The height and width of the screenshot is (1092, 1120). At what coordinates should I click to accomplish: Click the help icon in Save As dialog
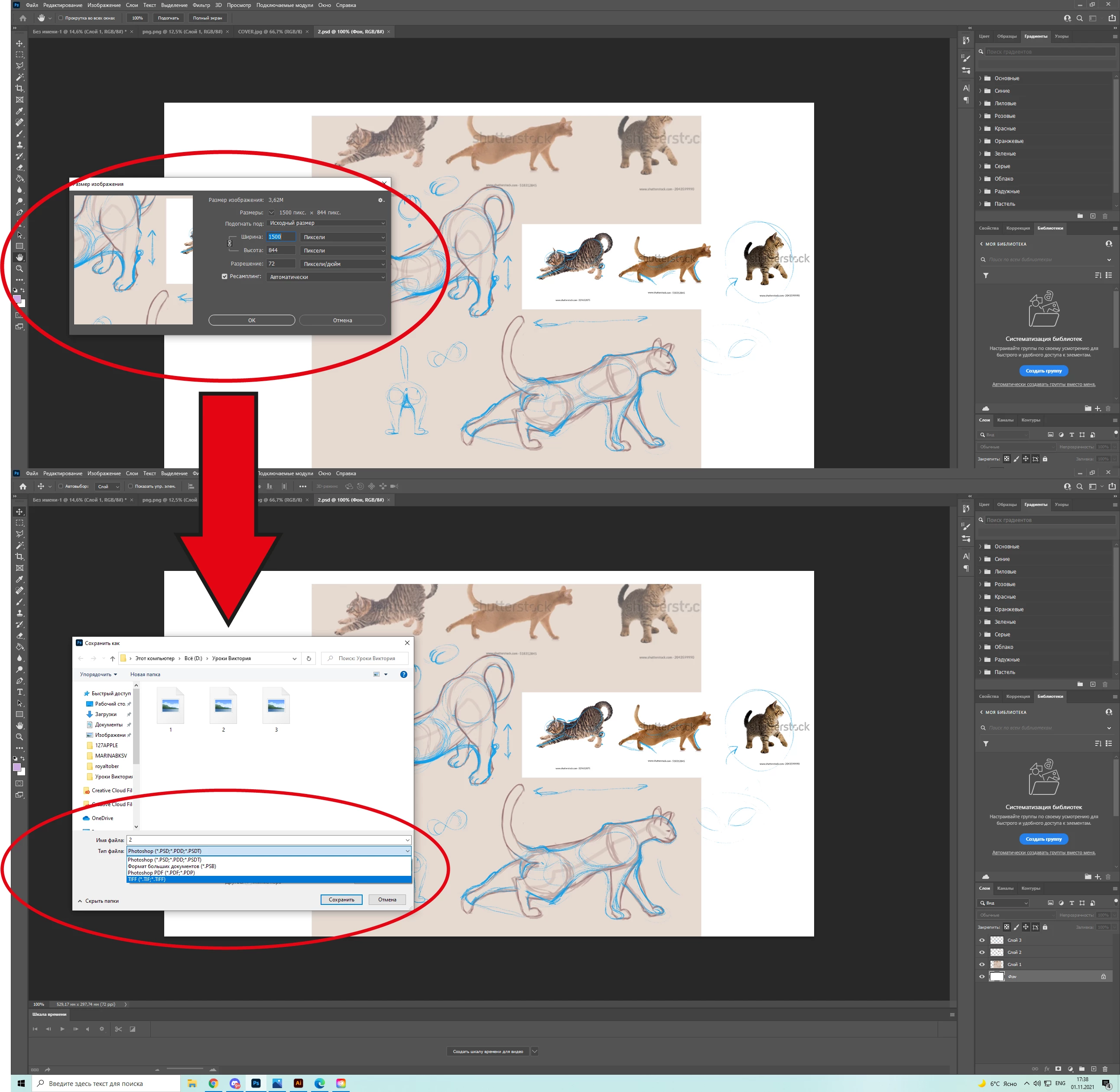point(403,674)
